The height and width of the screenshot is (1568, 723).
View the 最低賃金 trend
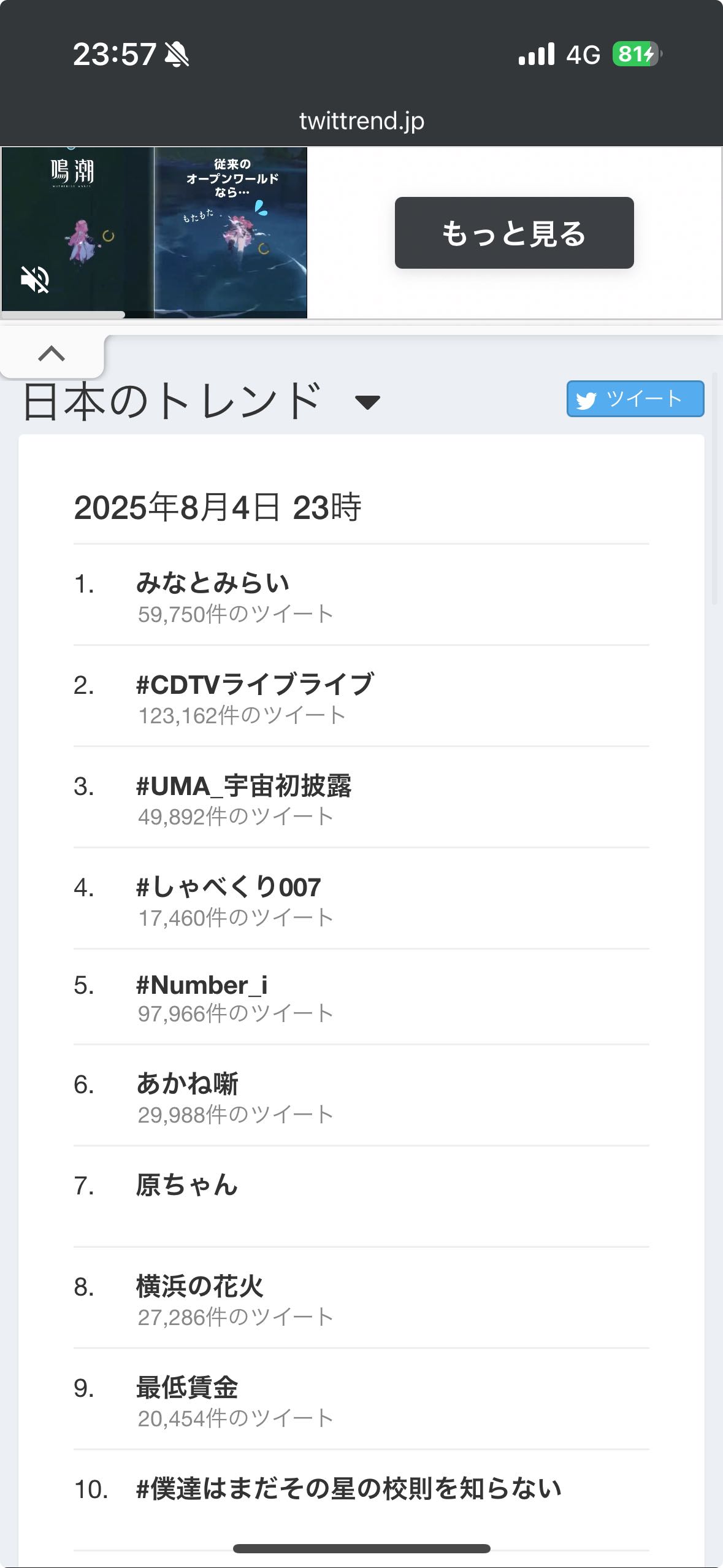(187, 1388)
